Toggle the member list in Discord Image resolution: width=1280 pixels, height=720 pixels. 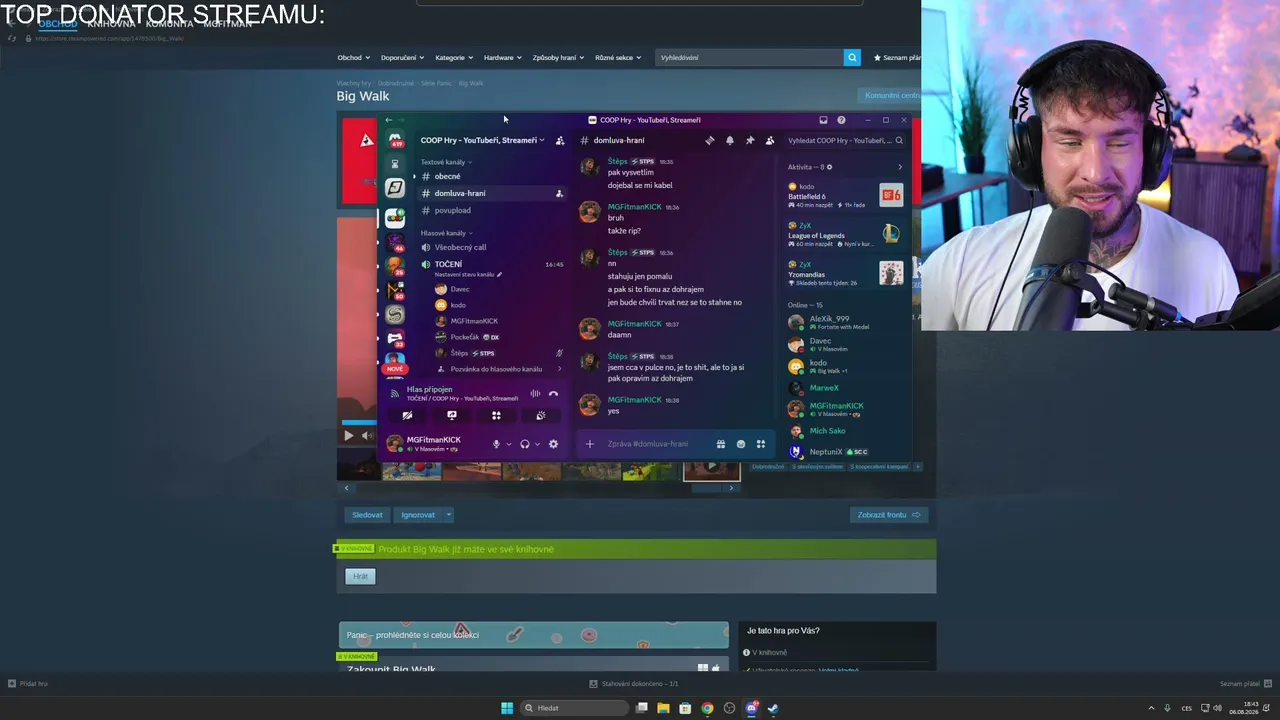(x=769, y=140)
